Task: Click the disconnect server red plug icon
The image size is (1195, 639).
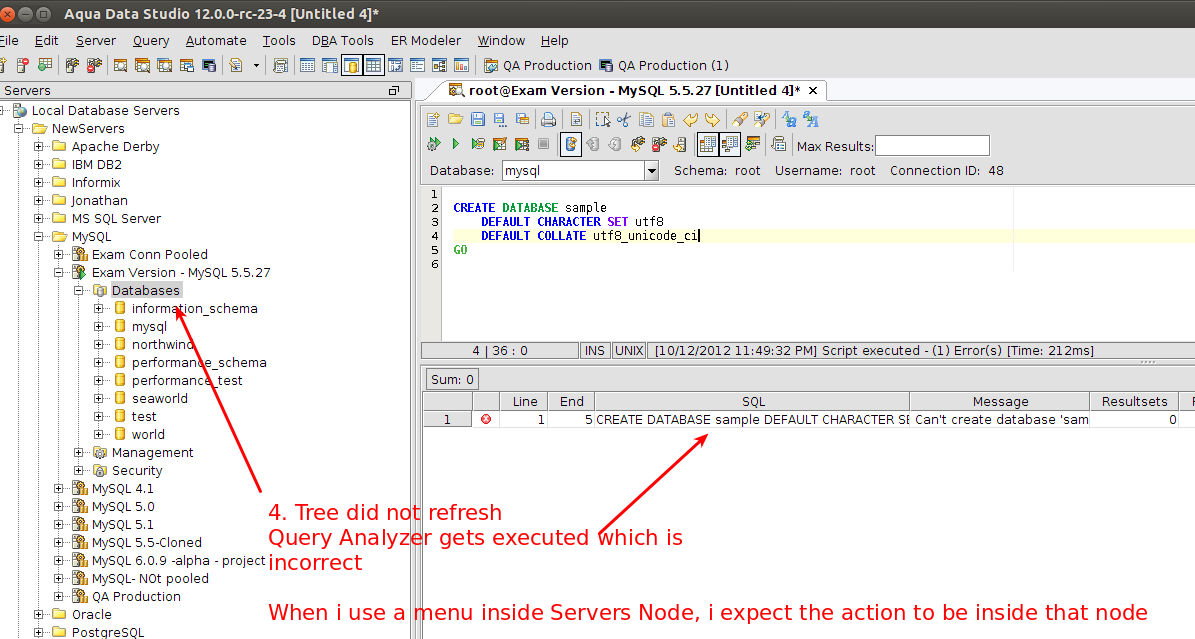Action: pos(94,66)
